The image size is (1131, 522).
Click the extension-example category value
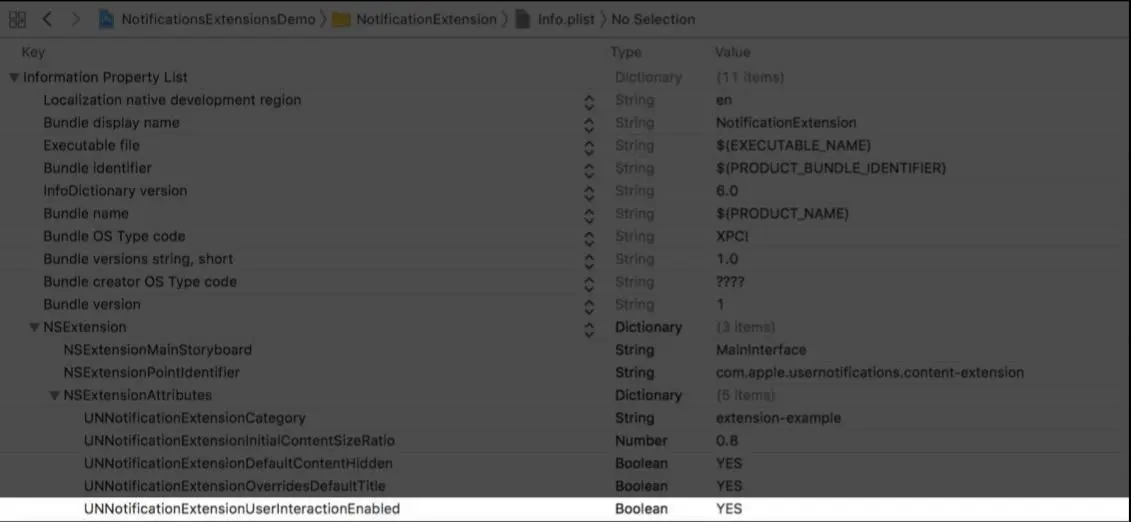778,418
